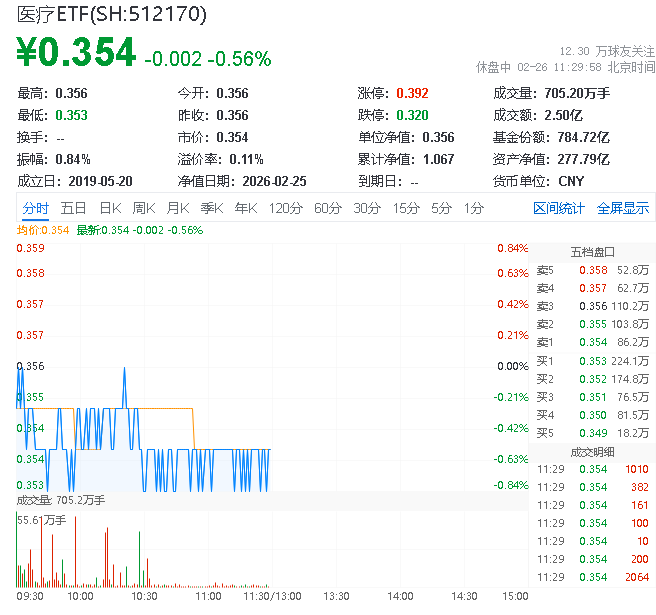This screenshot has width=656, height=615.
Task: Select the 卖1 ask row in order book
Action: click(x=593, y=342)
